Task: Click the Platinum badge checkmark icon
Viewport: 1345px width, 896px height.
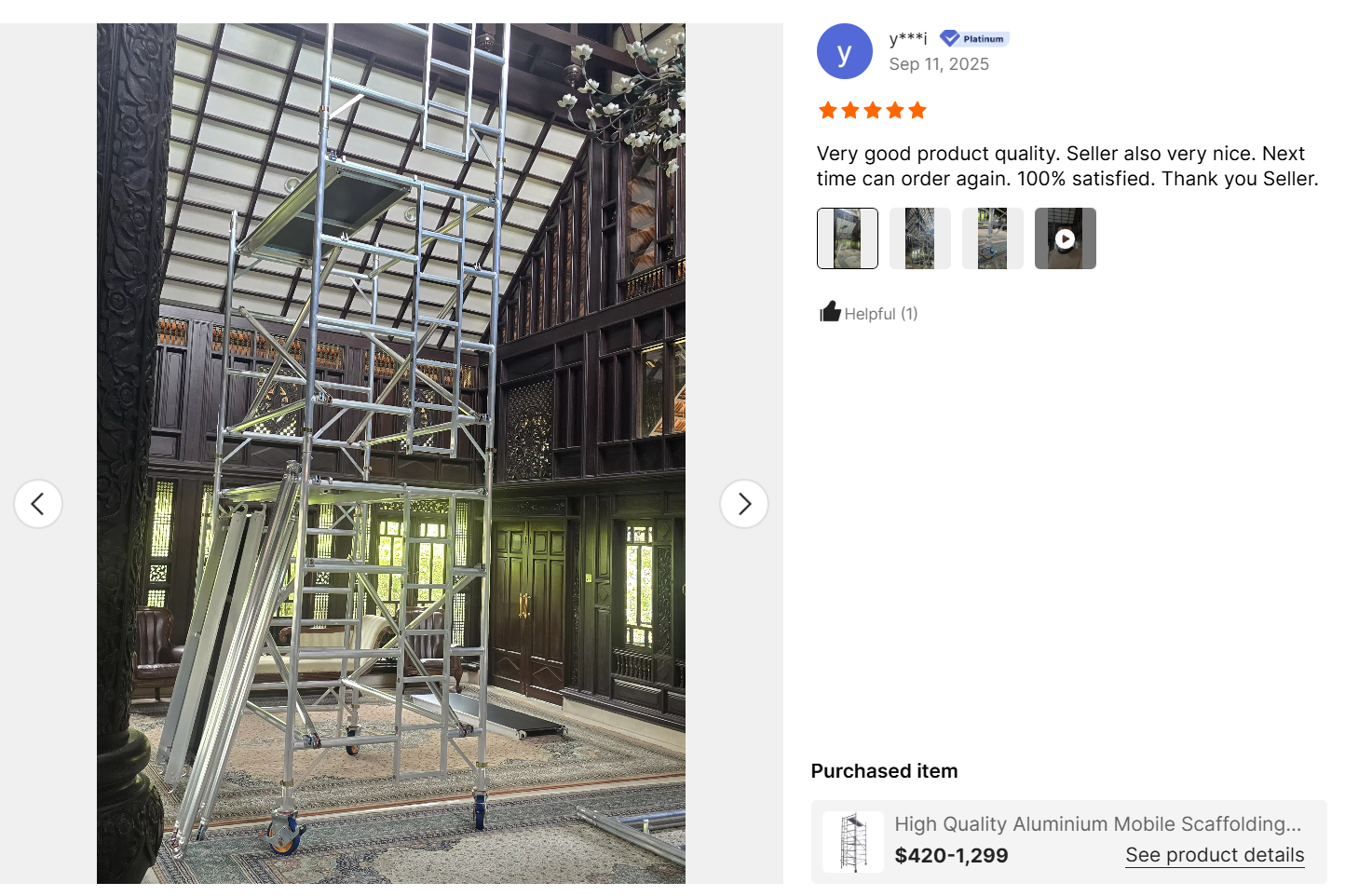Action: coord(949,38)
